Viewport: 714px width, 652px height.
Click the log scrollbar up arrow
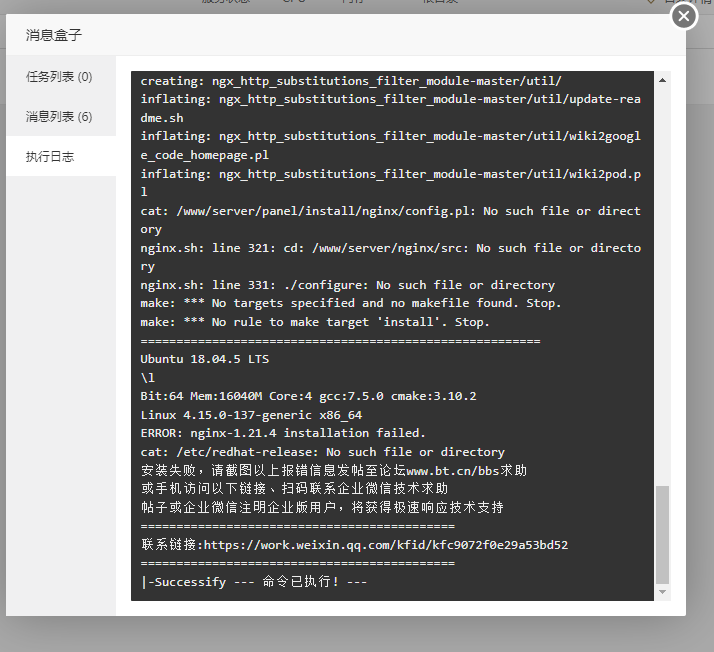(663, 80)
